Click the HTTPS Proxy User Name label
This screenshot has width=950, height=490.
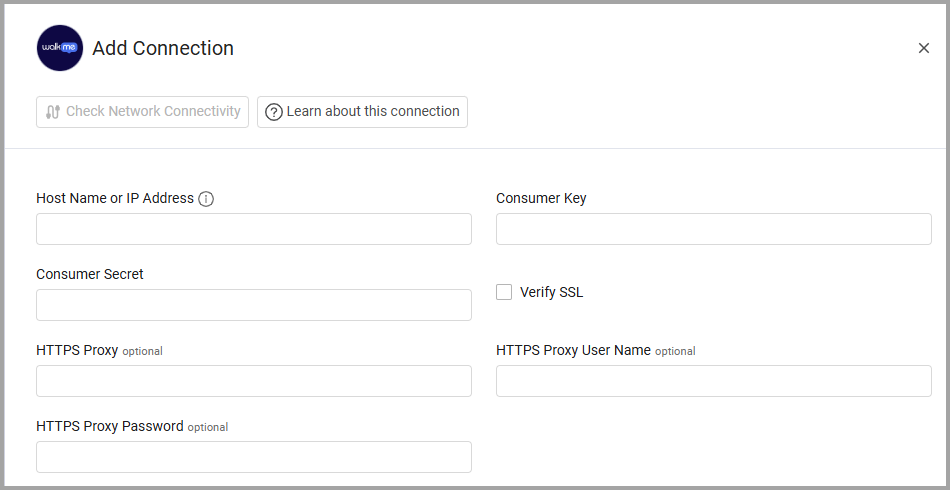point(573,350)
